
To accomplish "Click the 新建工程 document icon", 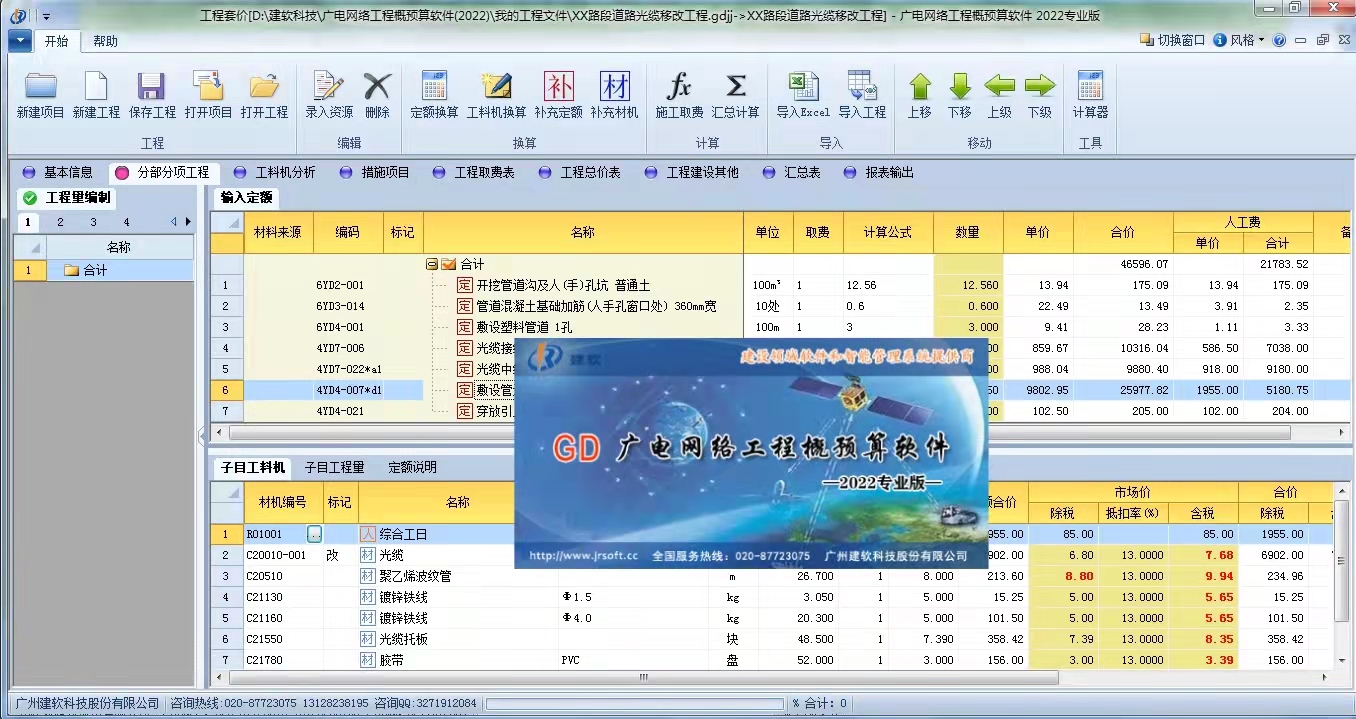I will (x=96, y=86).
